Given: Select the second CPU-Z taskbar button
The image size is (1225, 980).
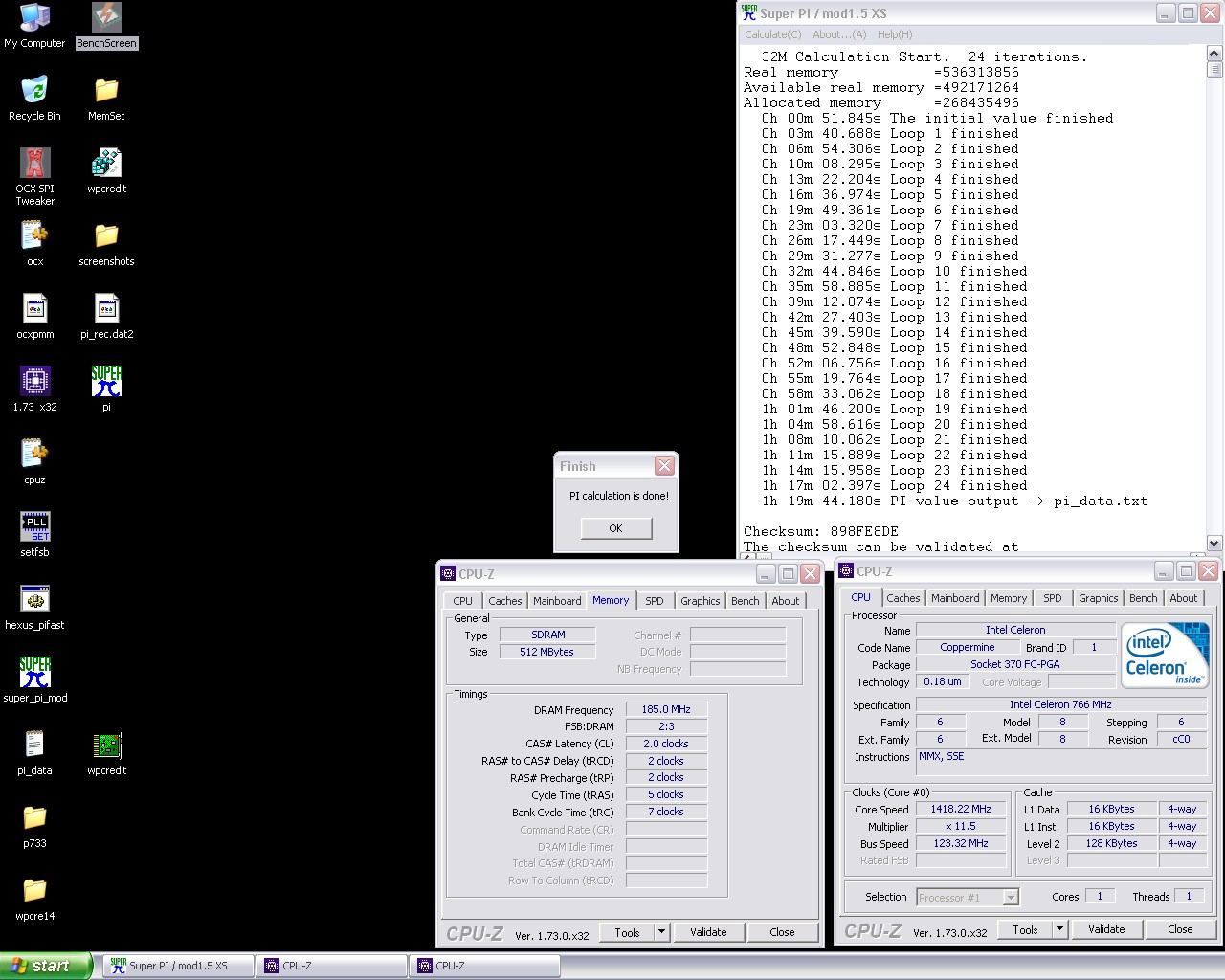Looking at the screenshot, I should (484, 966).
